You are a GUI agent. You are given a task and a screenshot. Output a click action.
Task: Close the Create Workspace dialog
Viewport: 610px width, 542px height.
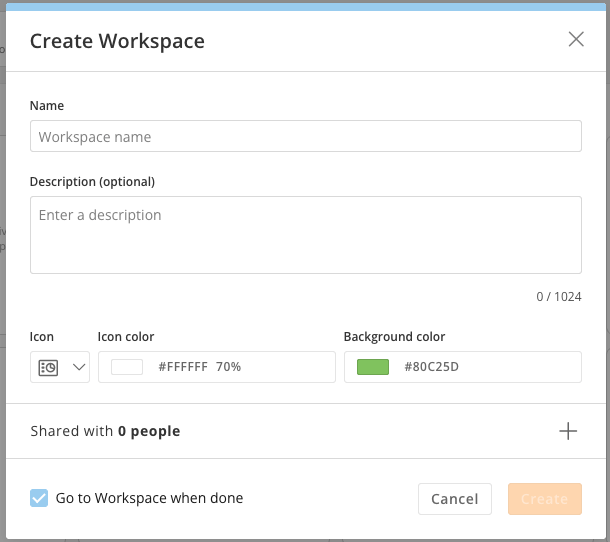576,39
